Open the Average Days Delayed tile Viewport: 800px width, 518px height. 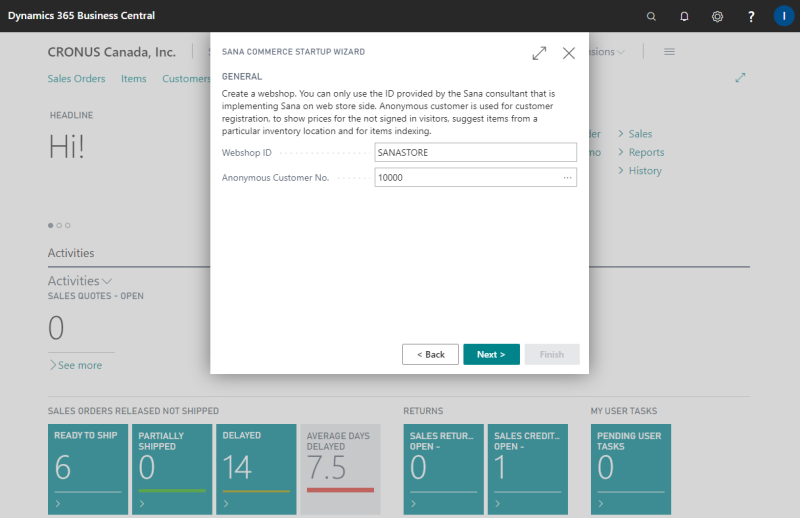point(340,469)
